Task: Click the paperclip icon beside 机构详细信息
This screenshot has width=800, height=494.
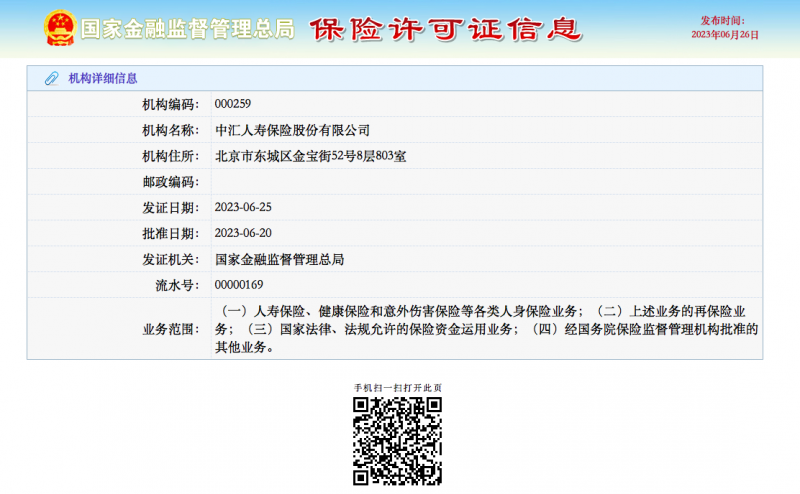Action: point(52,78)
